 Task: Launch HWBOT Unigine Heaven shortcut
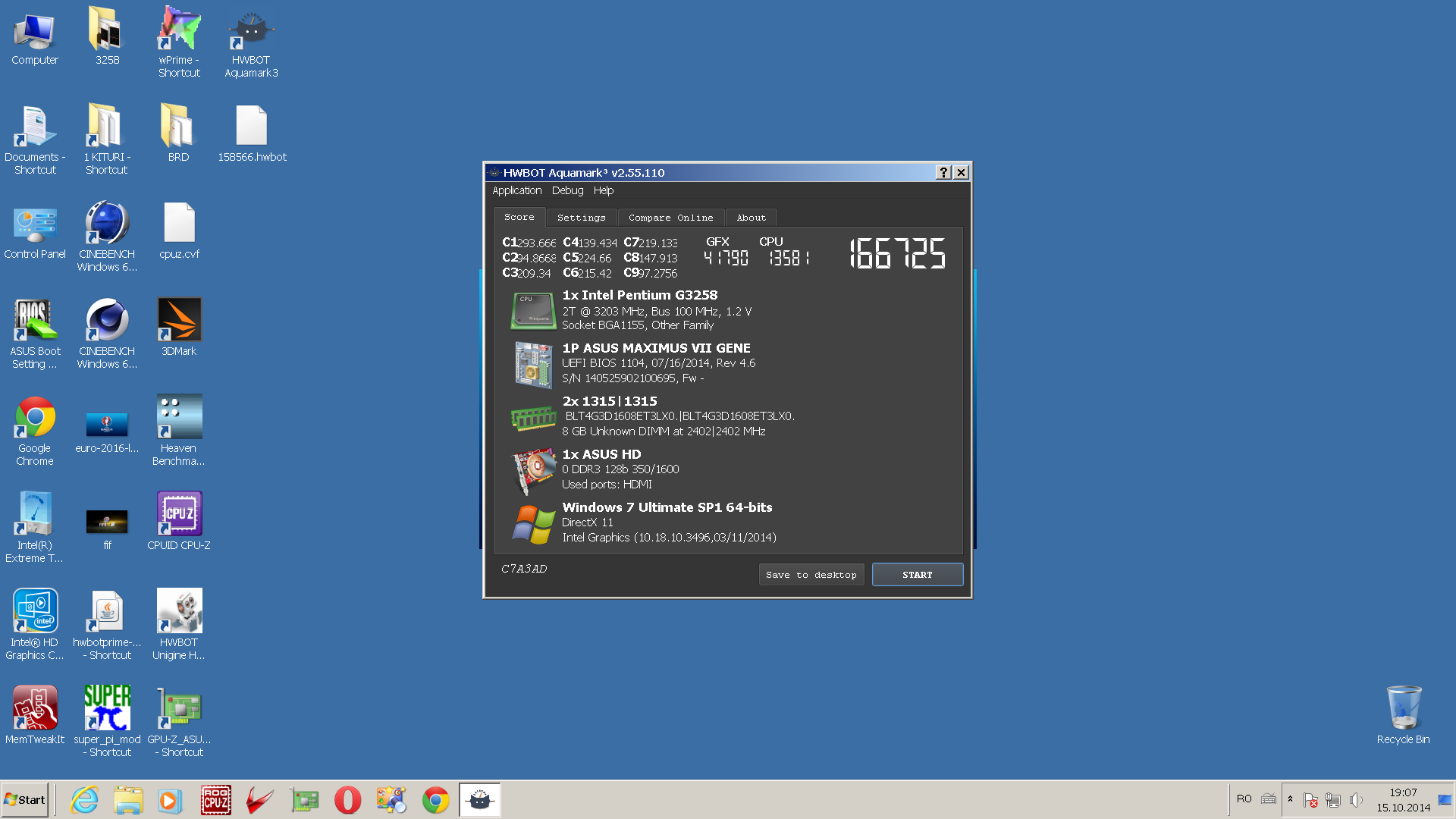179,625
